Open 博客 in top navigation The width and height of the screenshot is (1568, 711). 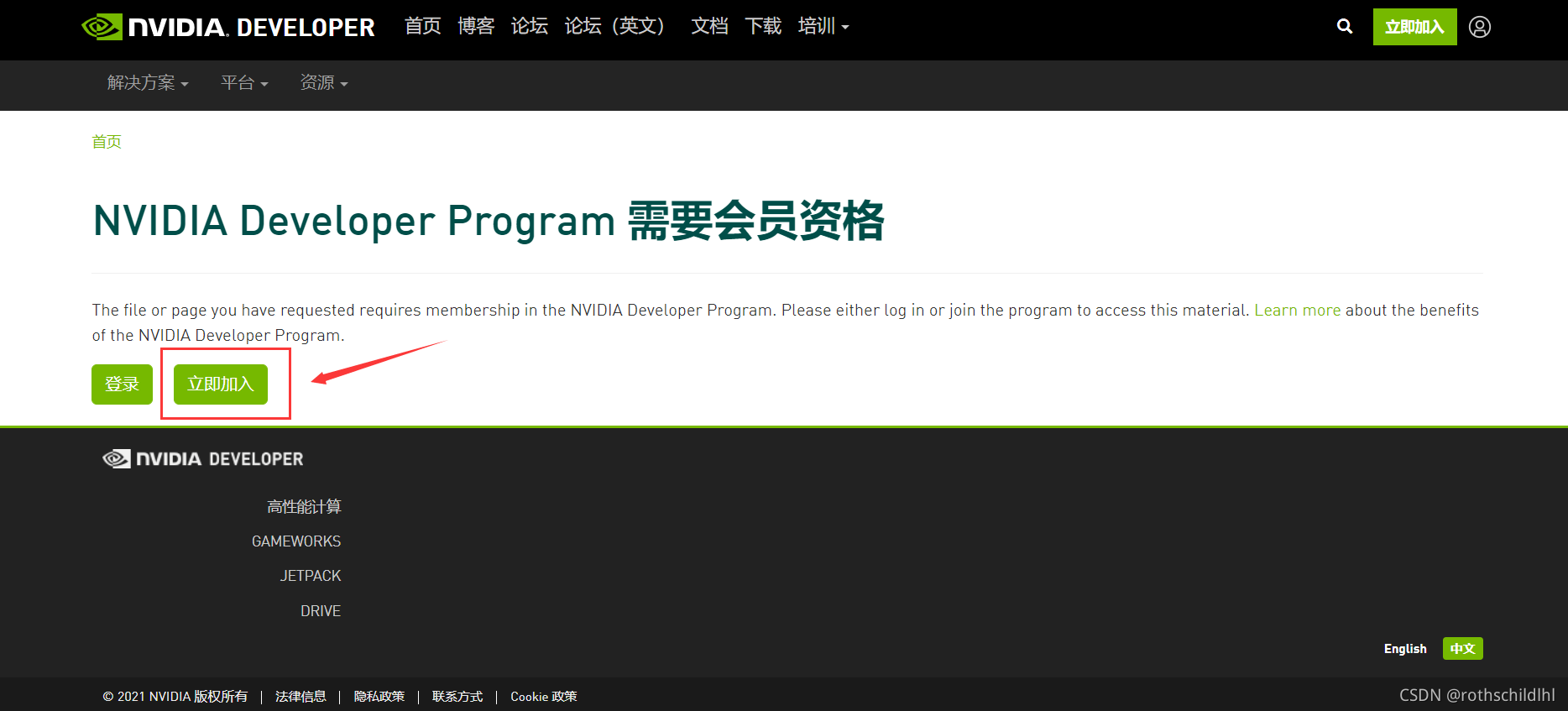pyautogui.click(x=476, y=26)
